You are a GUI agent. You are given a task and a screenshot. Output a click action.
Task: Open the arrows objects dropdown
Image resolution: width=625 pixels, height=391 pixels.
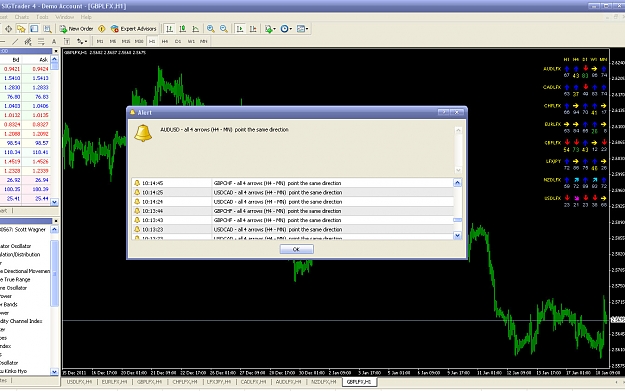pyautogui.click(x=82, y=41)
